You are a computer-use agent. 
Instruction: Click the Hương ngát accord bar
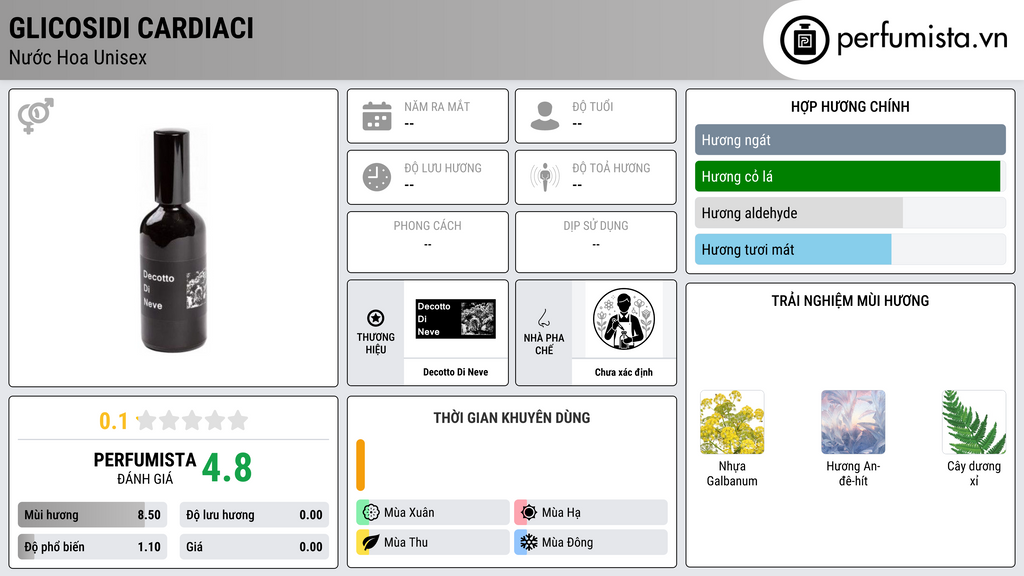pos(850,140)
